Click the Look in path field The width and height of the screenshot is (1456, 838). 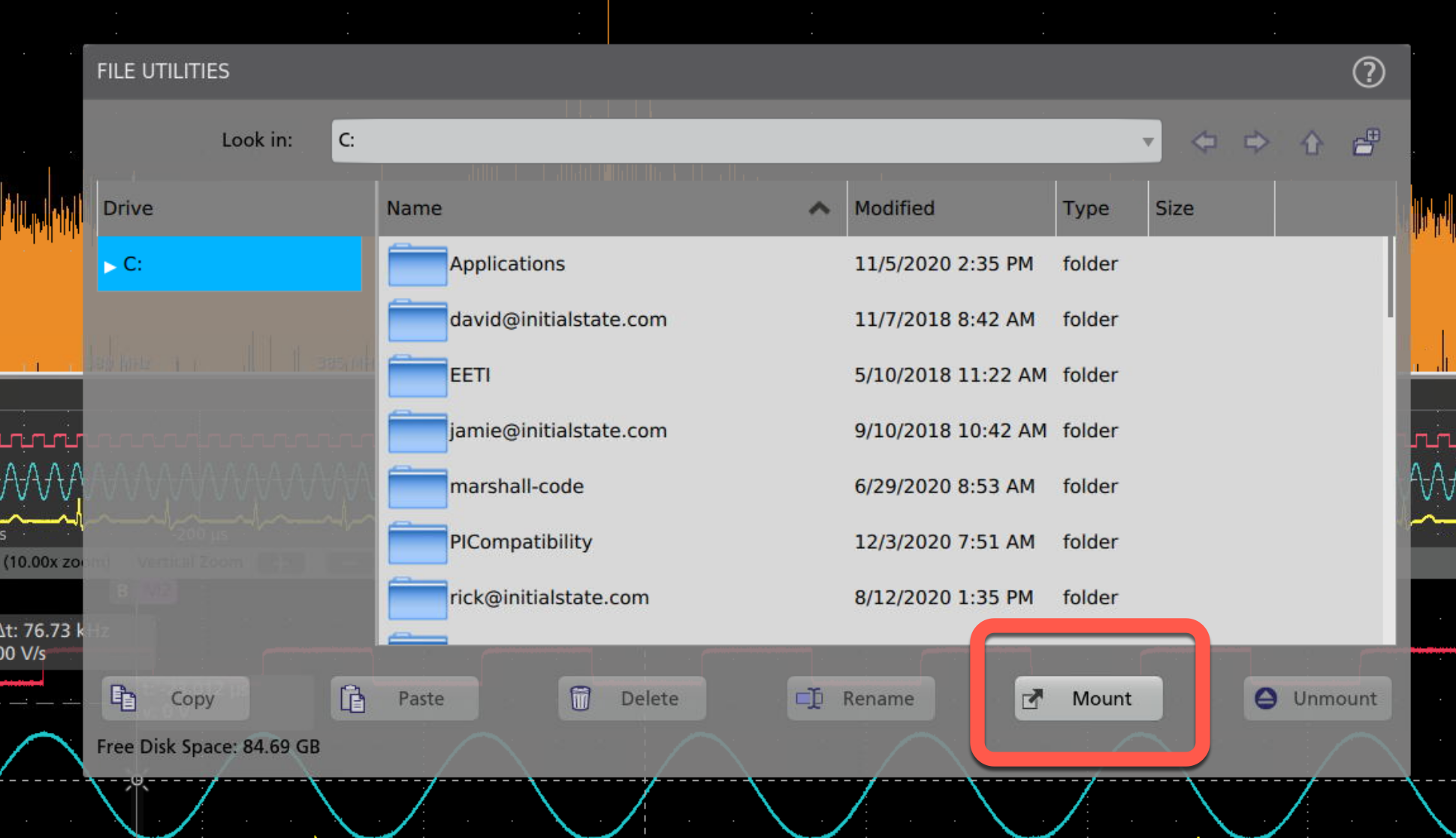click(746, 141)
